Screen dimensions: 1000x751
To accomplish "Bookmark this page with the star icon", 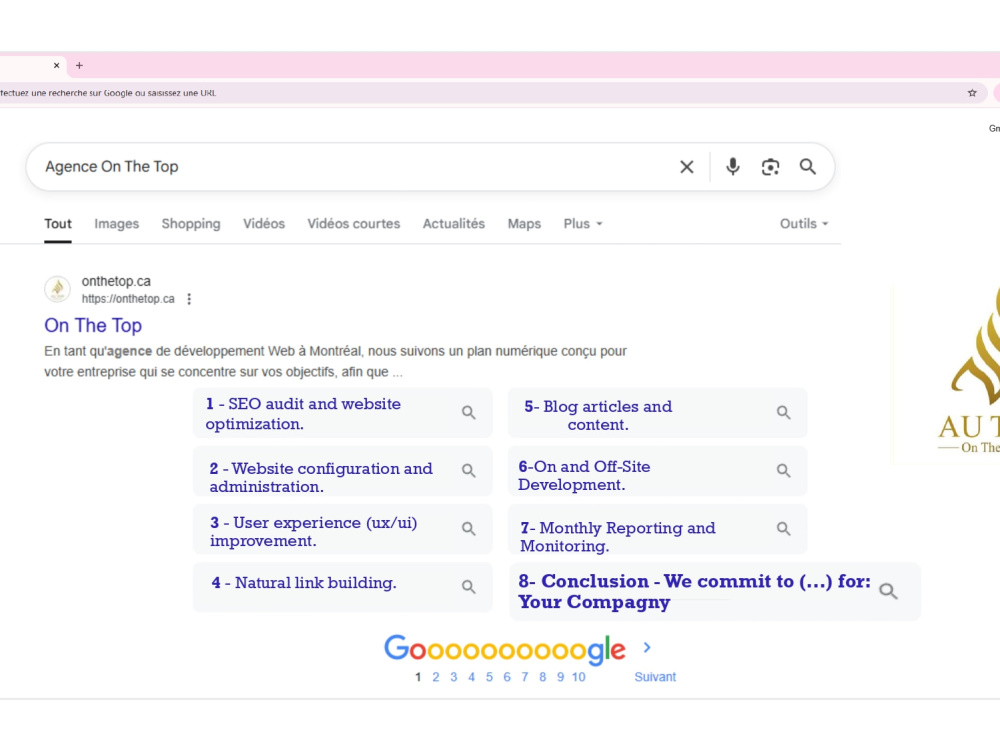I will pyautogui.click(x=972, y=93).
